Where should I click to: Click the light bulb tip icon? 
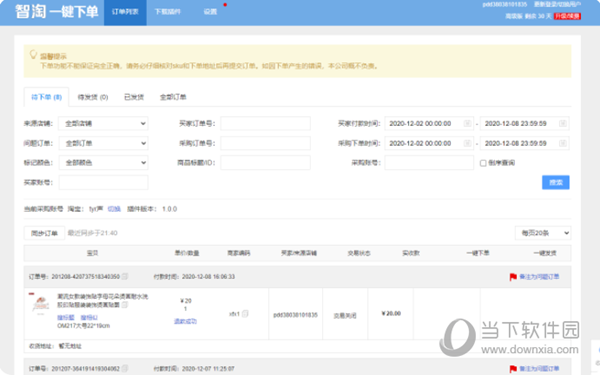[33, 54]
